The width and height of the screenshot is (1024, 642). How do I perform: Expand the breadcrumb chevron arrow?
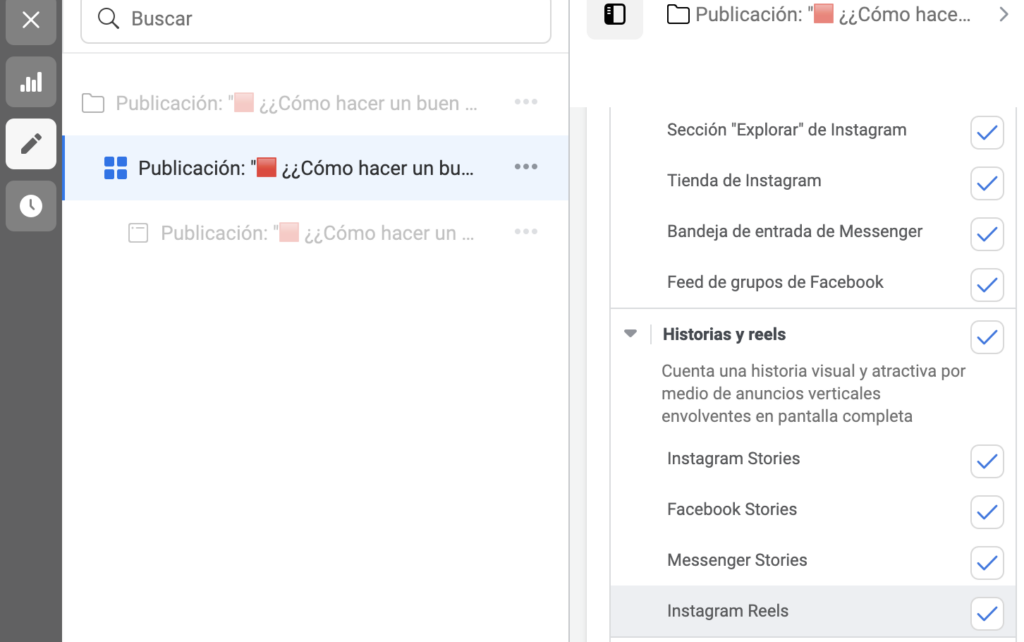1004,14
